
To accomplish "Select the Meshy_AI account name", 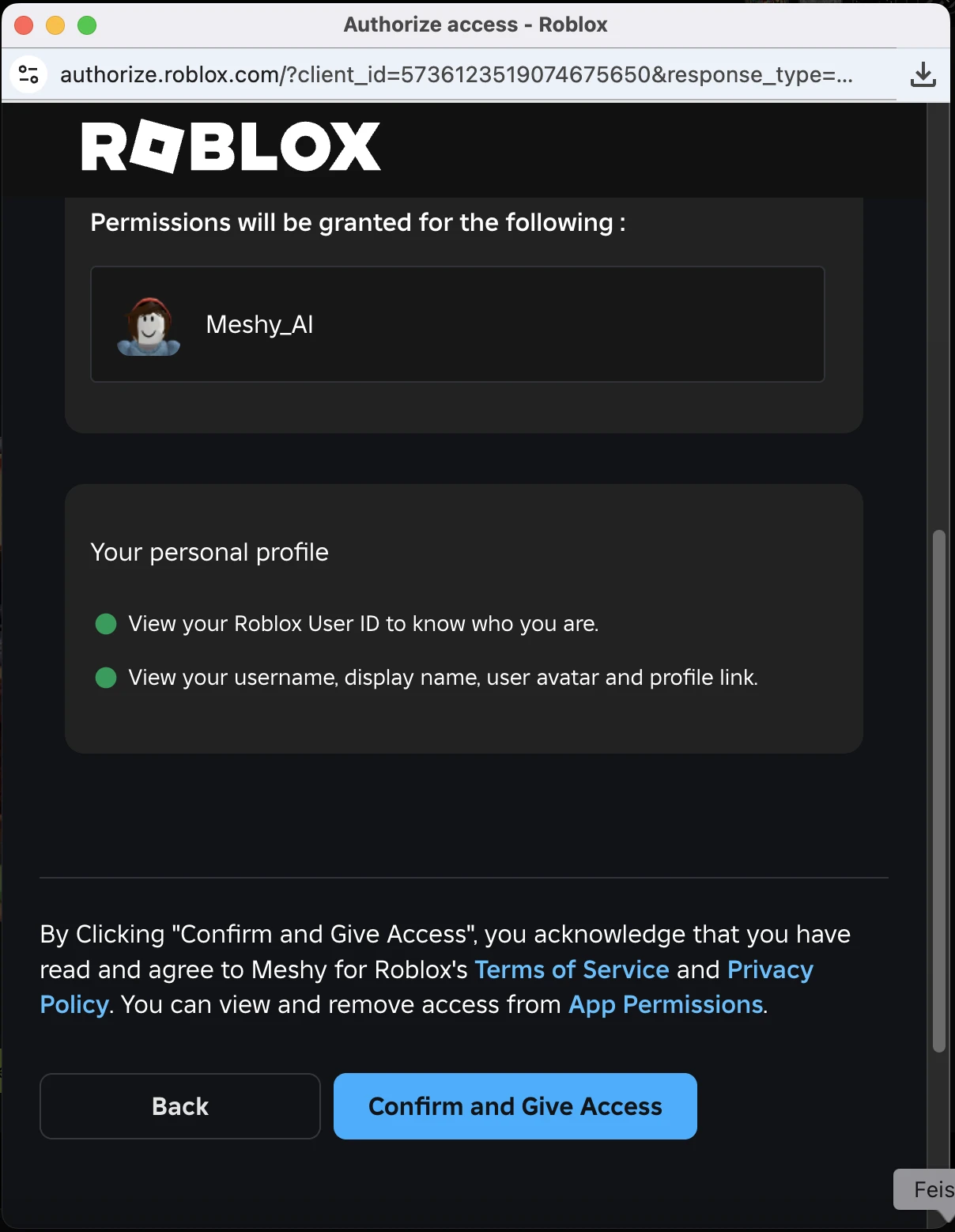I will point(259,325).
